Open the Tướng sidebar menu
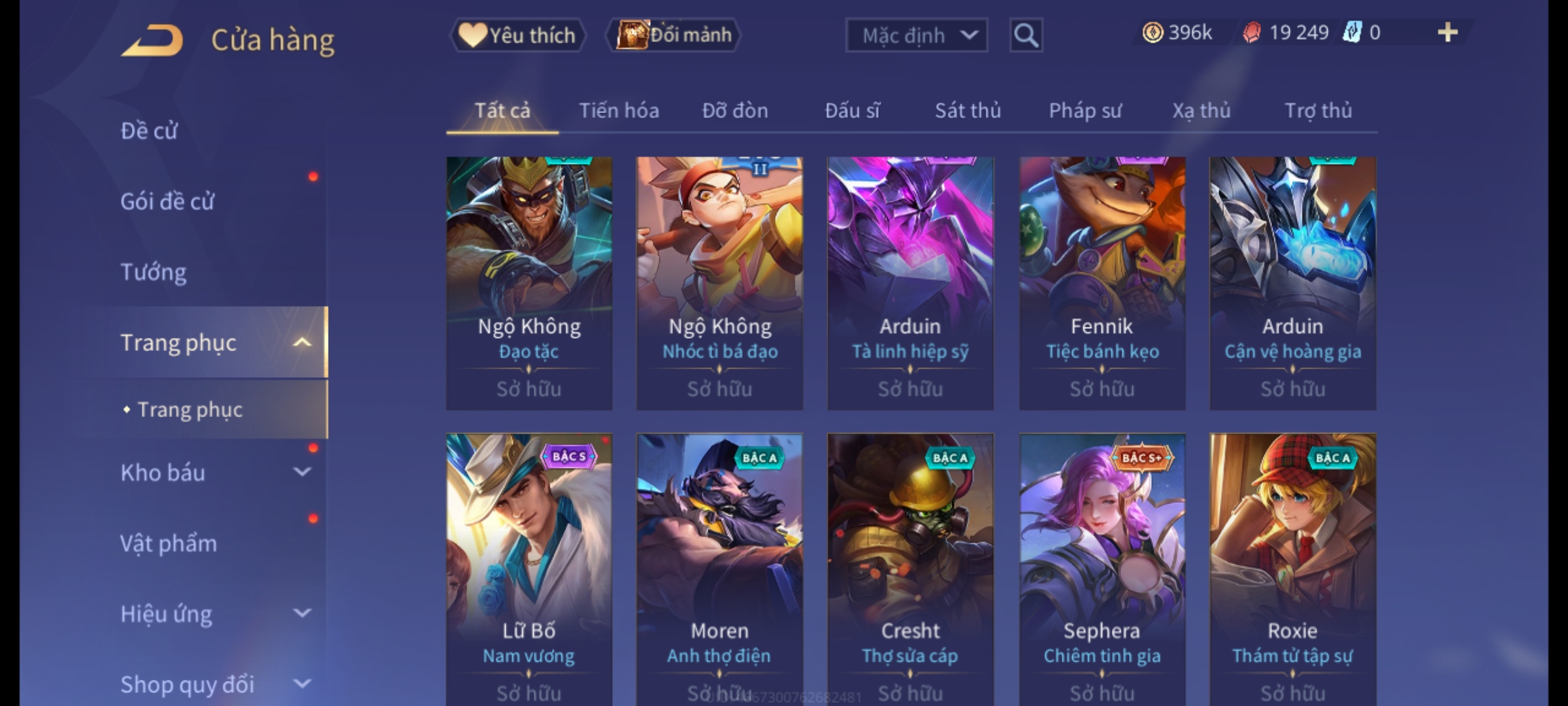The width and height of the screenshot is (1568, 706). pyautogui.click(x=154, y=272)
